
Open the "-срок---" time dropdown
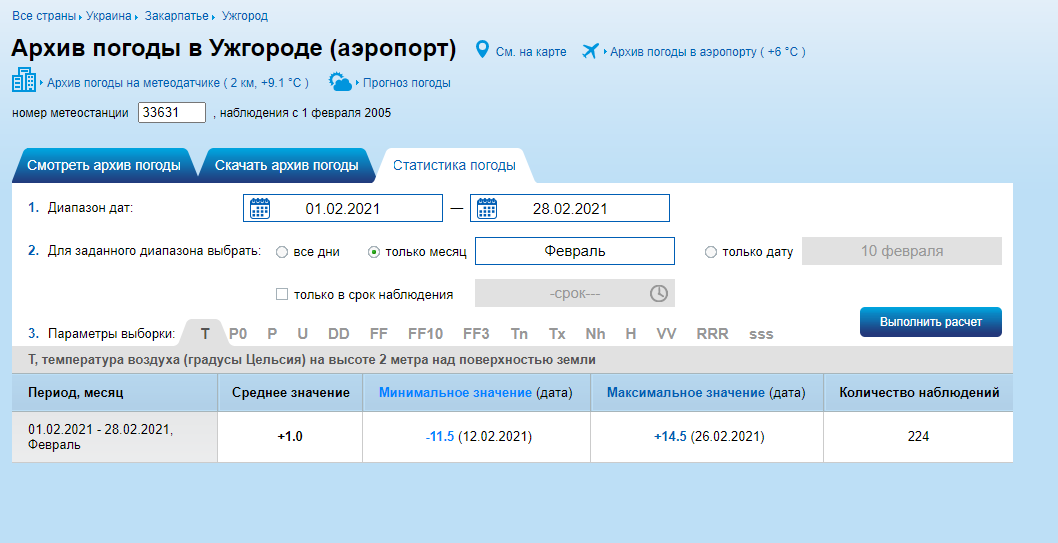click(x=575, y=293)
